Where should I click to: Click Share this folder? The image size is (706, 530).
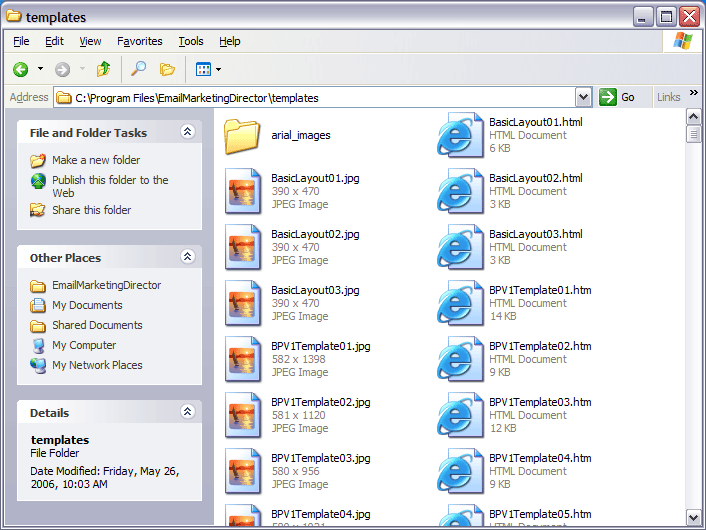tap(91, 210)
